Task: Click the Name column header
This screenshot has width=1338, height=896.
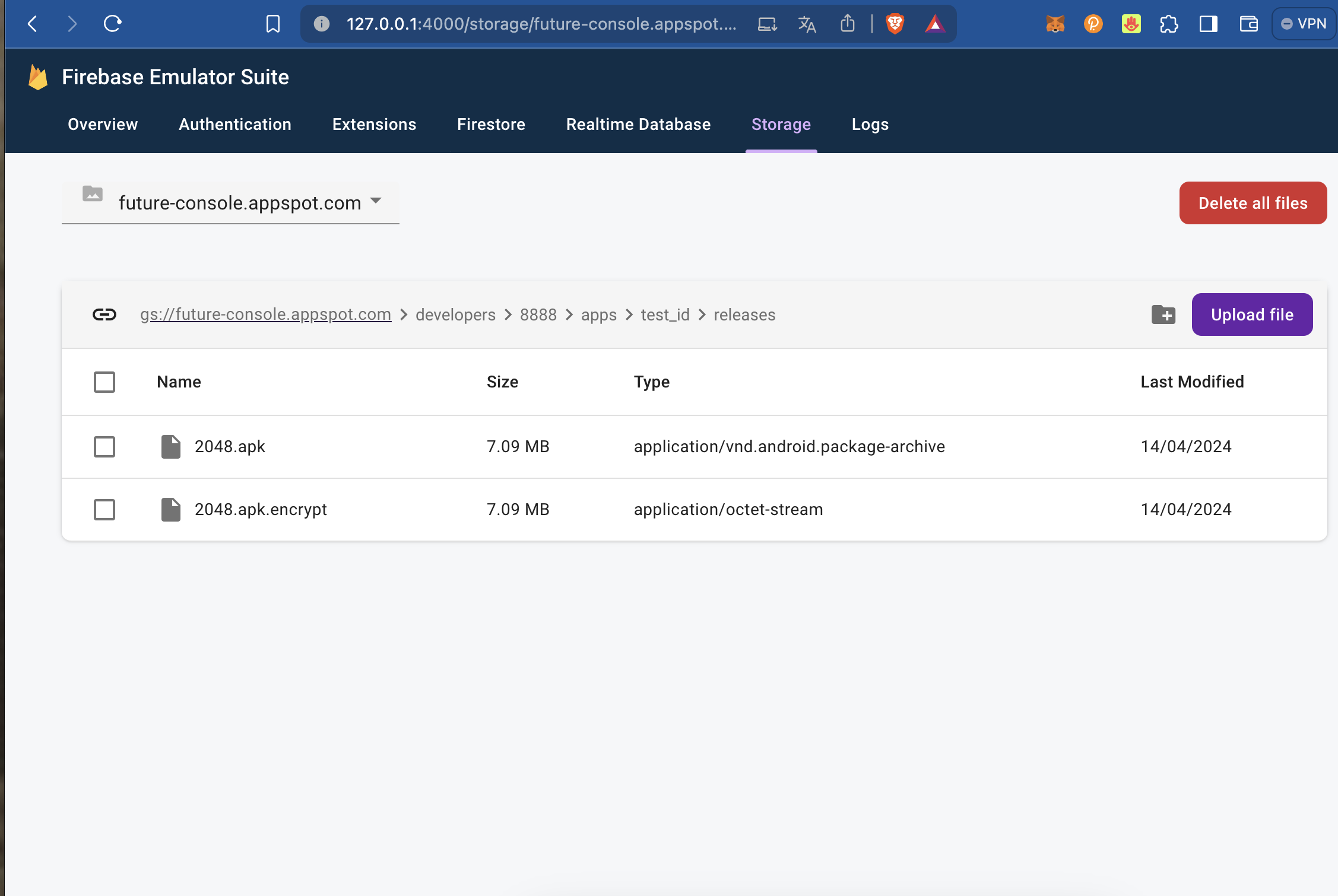Action: click(179, 382)
